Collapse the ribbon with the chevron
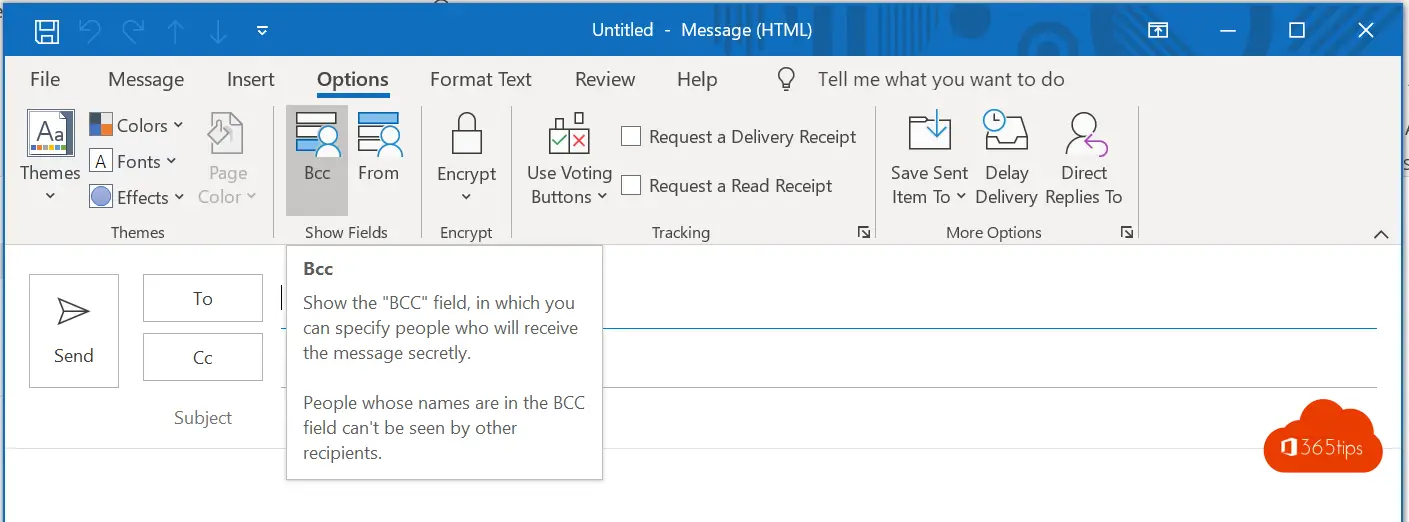This screenshot has width=1409, height=522. [1381, 234]
